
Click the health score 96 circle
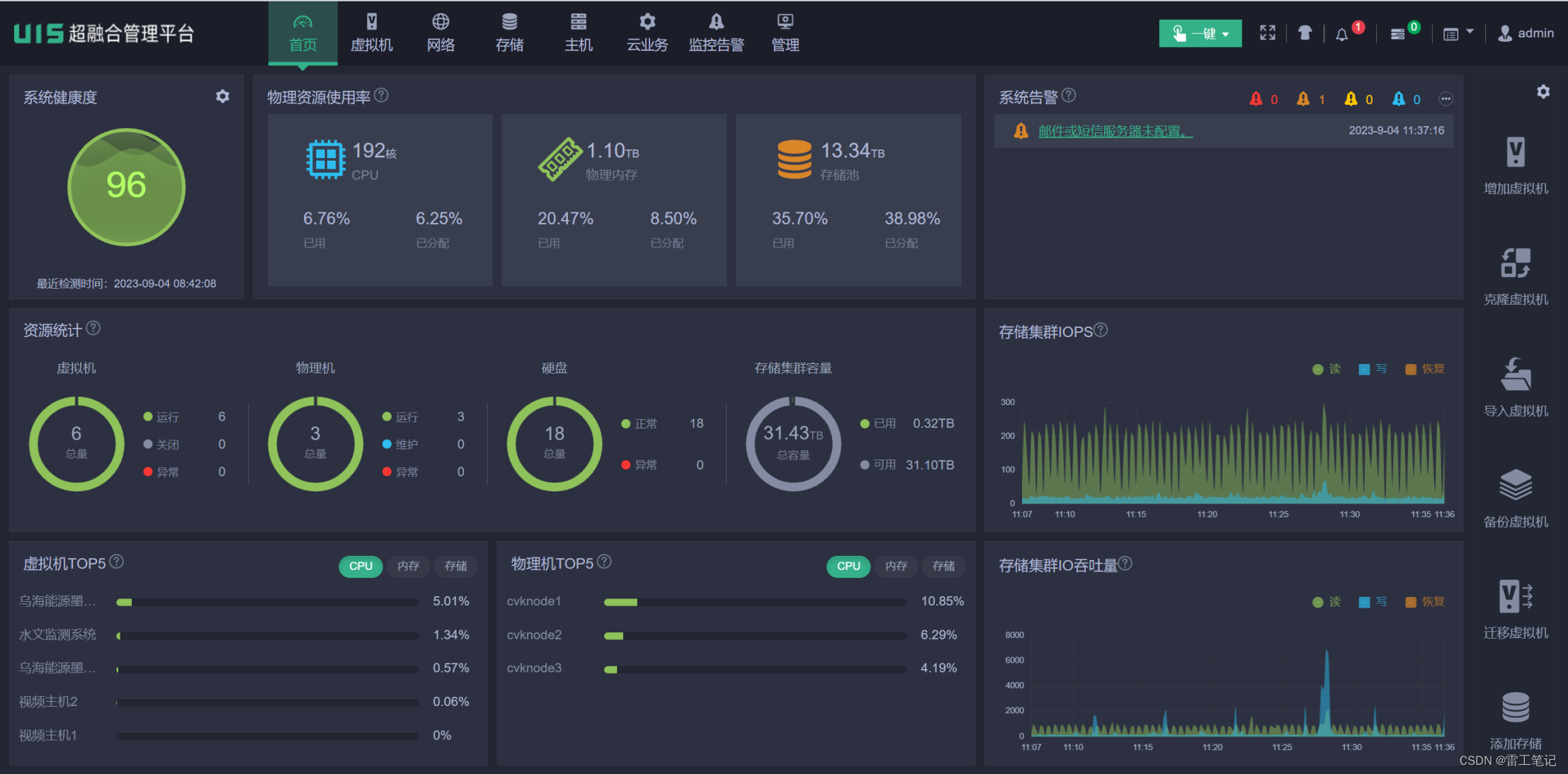pyautogui.click(x=126, y=186)
